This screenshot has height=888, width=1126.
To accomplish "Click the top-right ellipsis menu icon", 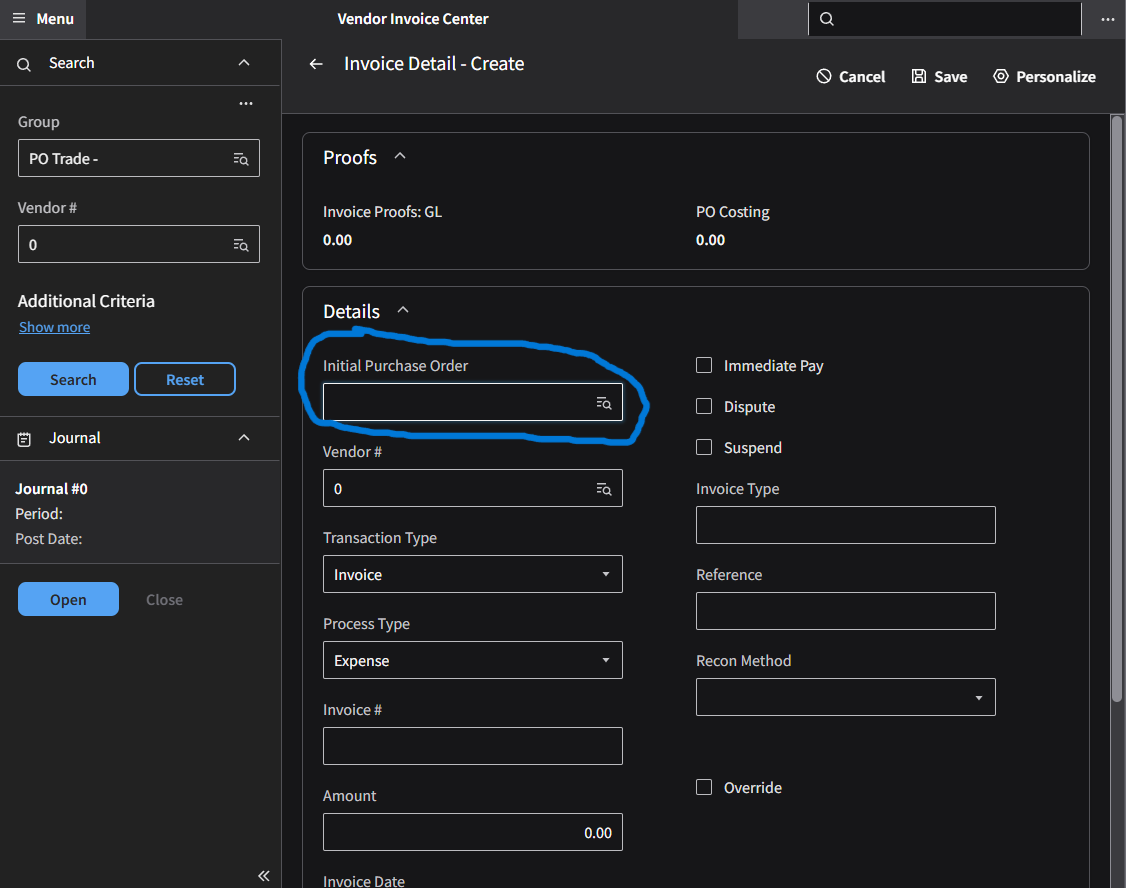I will point(1107,19).
